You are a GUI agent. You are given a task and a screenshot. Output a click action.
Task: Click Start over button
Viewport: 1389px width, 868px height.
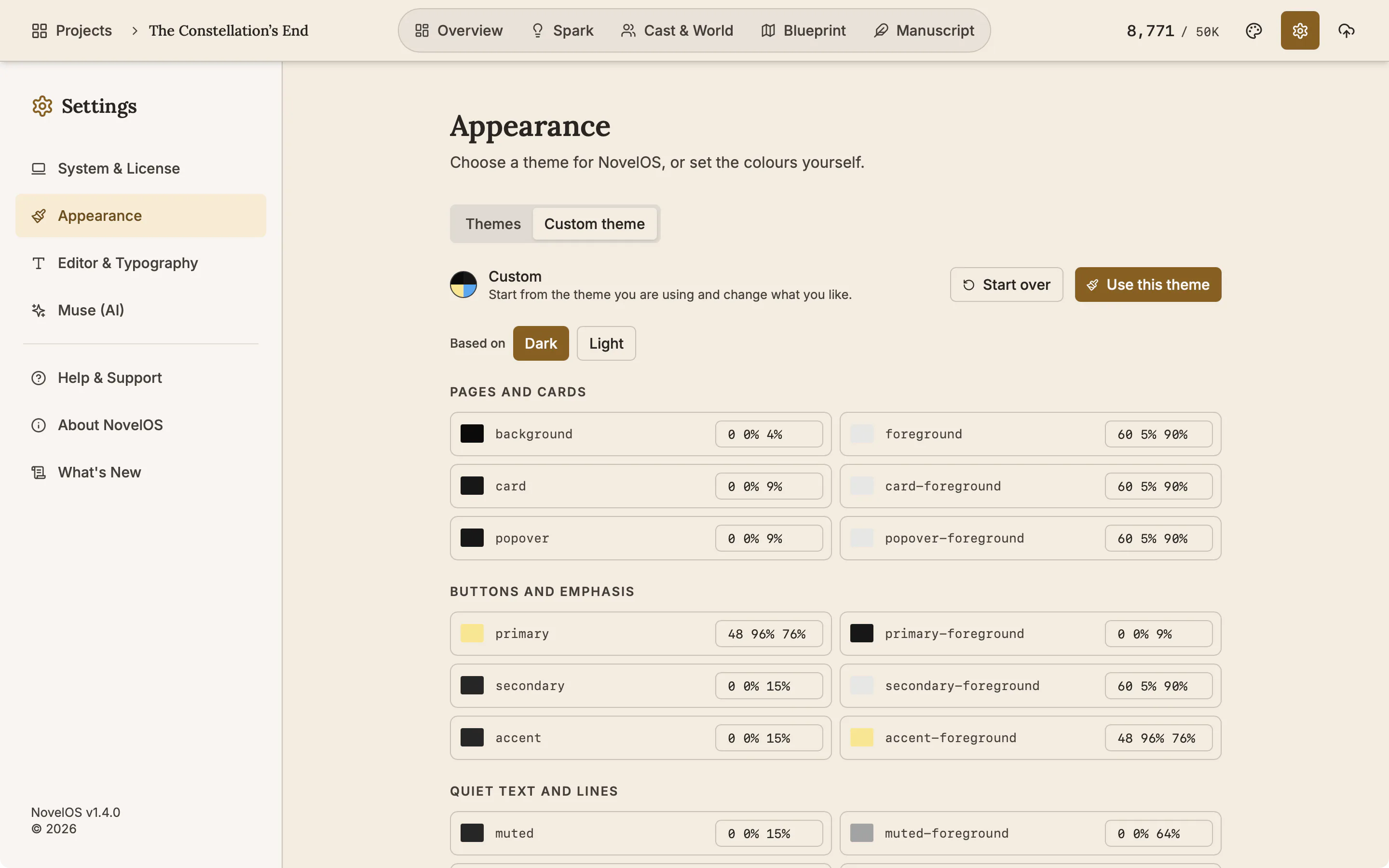point(1006,285)
